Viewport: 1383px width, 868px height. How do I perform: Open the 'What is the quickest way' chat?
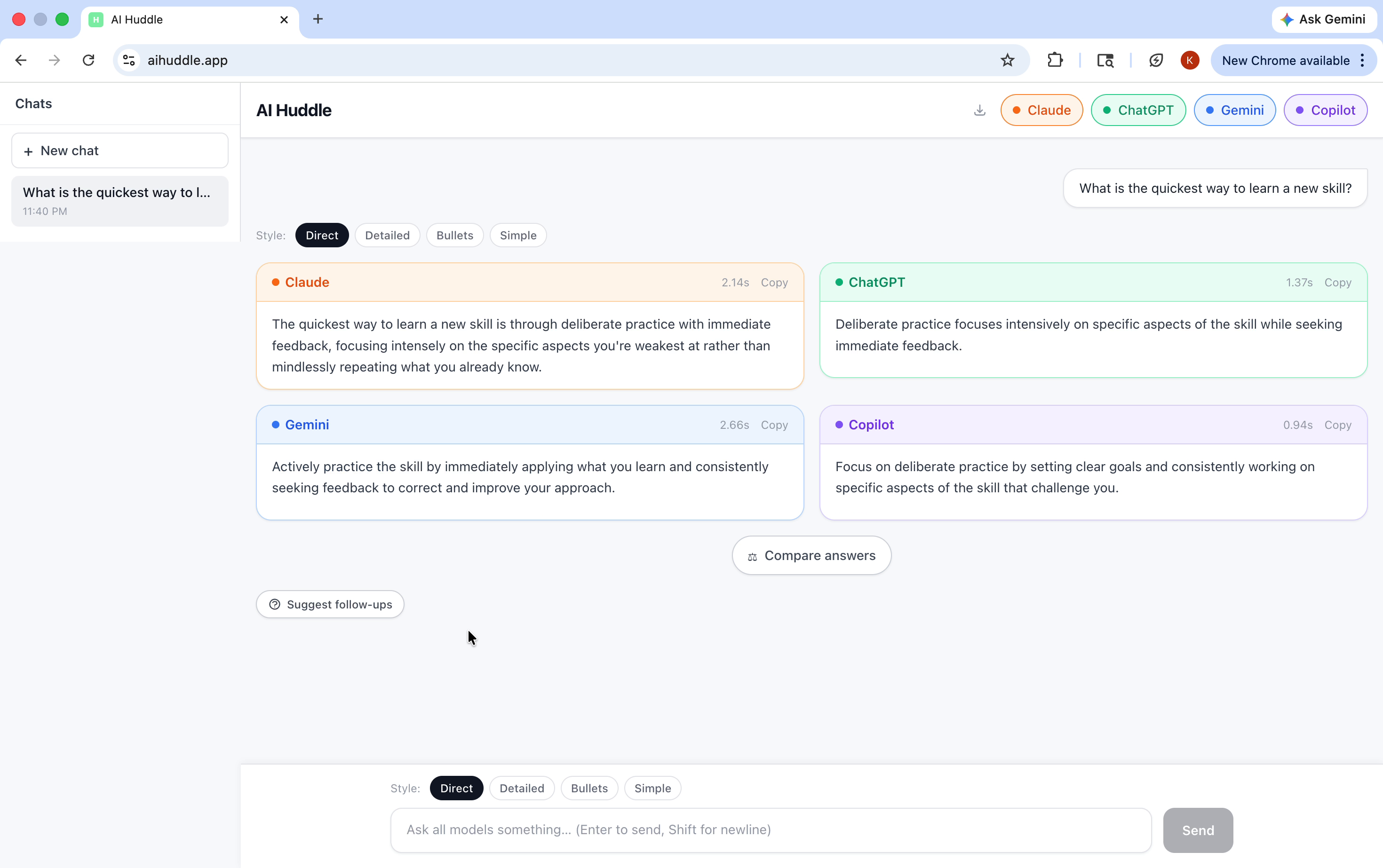click(119, 201)
